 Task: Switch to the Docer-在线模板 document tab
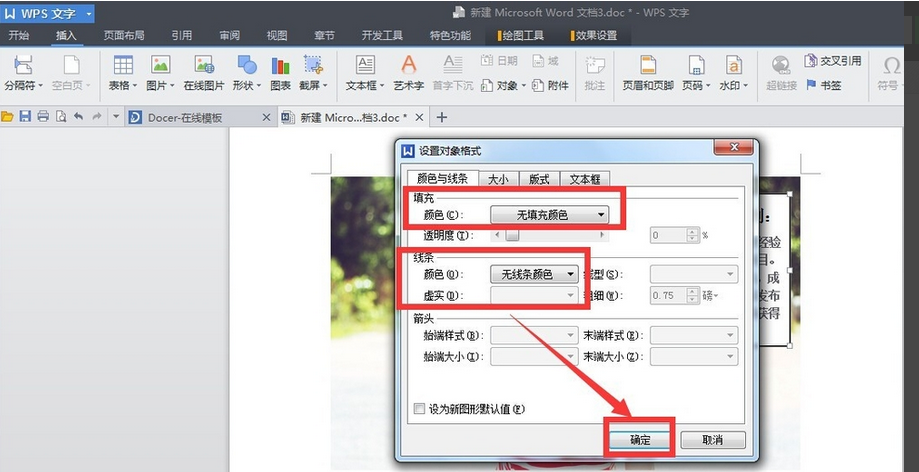200,117
